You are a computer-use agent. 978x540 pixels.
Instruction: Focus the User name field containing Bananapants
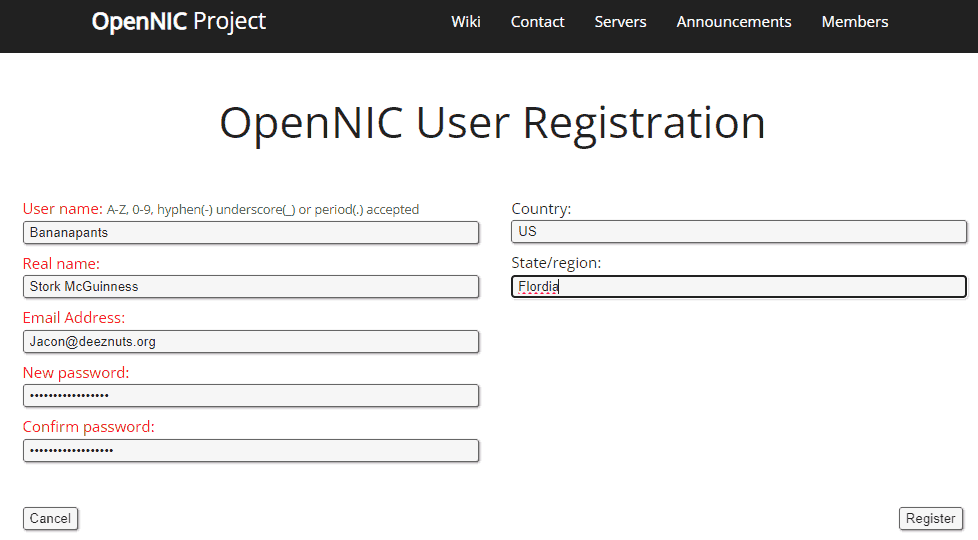point(251,233)
